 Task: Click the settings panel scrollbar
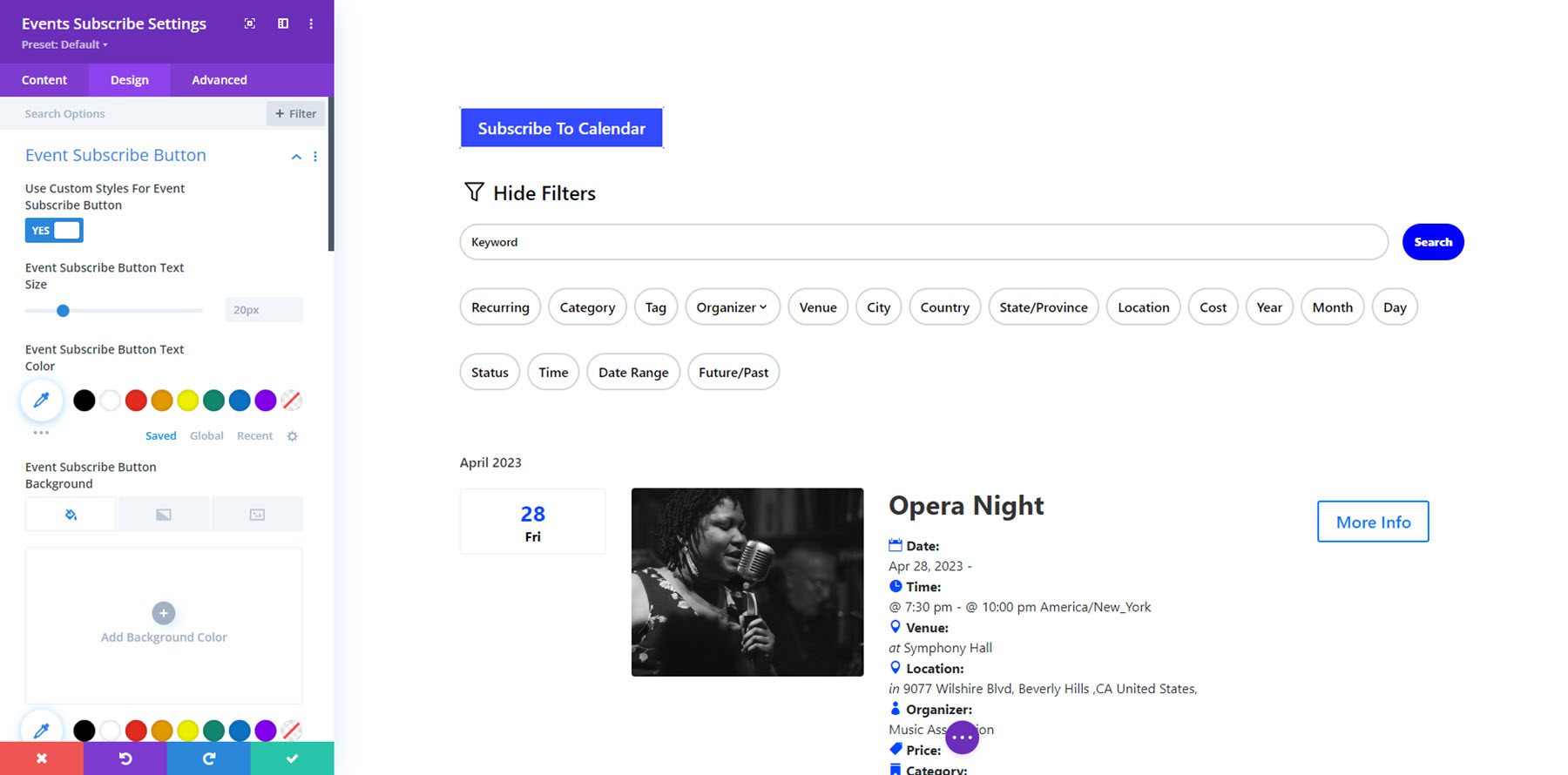(331, 174)
